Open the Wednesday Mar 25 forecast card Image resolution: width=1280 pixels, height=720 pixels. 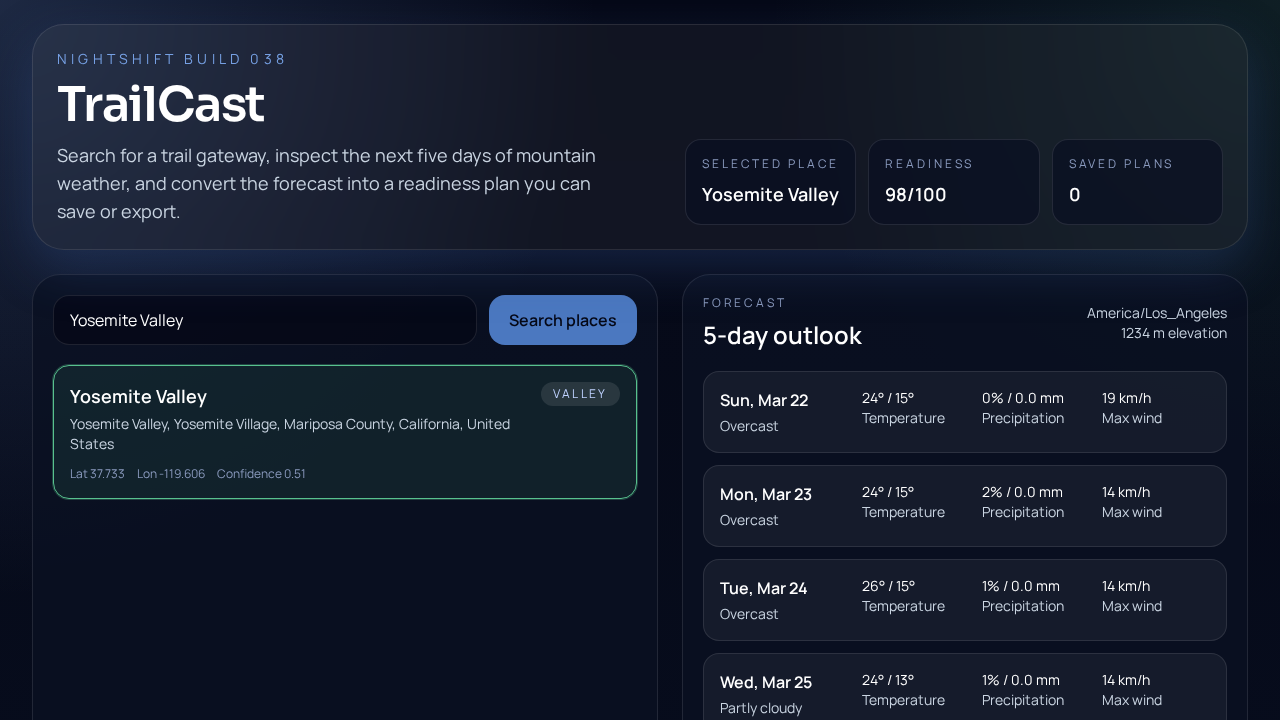965,688
